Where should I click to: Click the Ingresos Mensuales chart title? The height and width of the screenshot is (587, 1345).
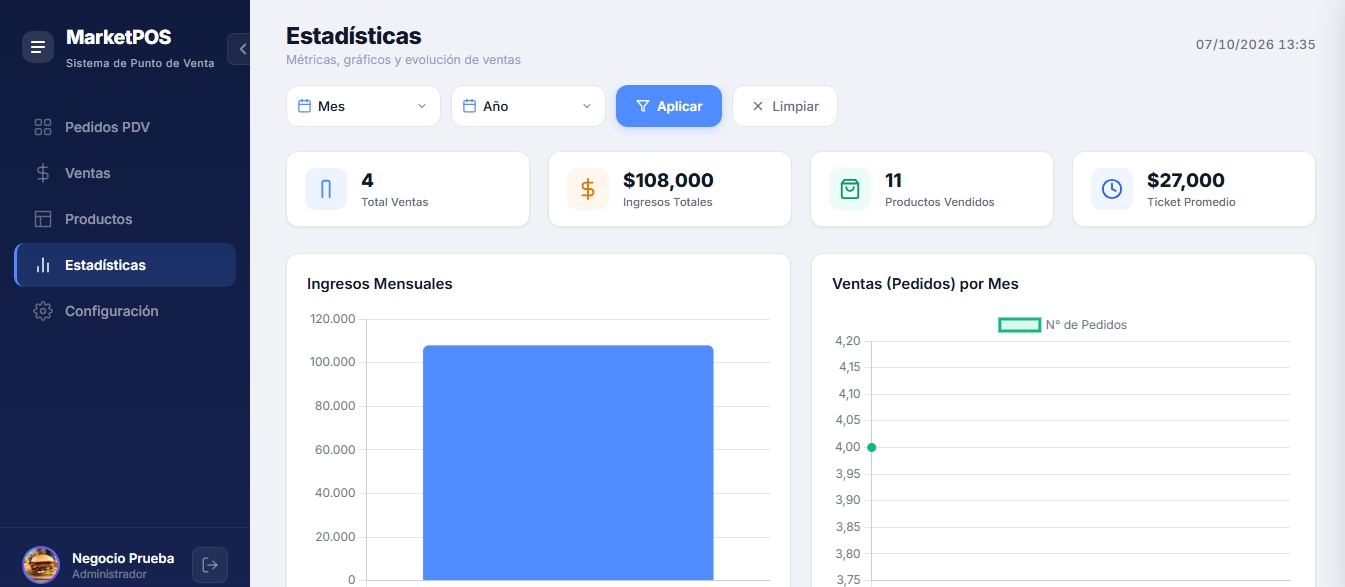pyautogui.click(x=380, y=284)
